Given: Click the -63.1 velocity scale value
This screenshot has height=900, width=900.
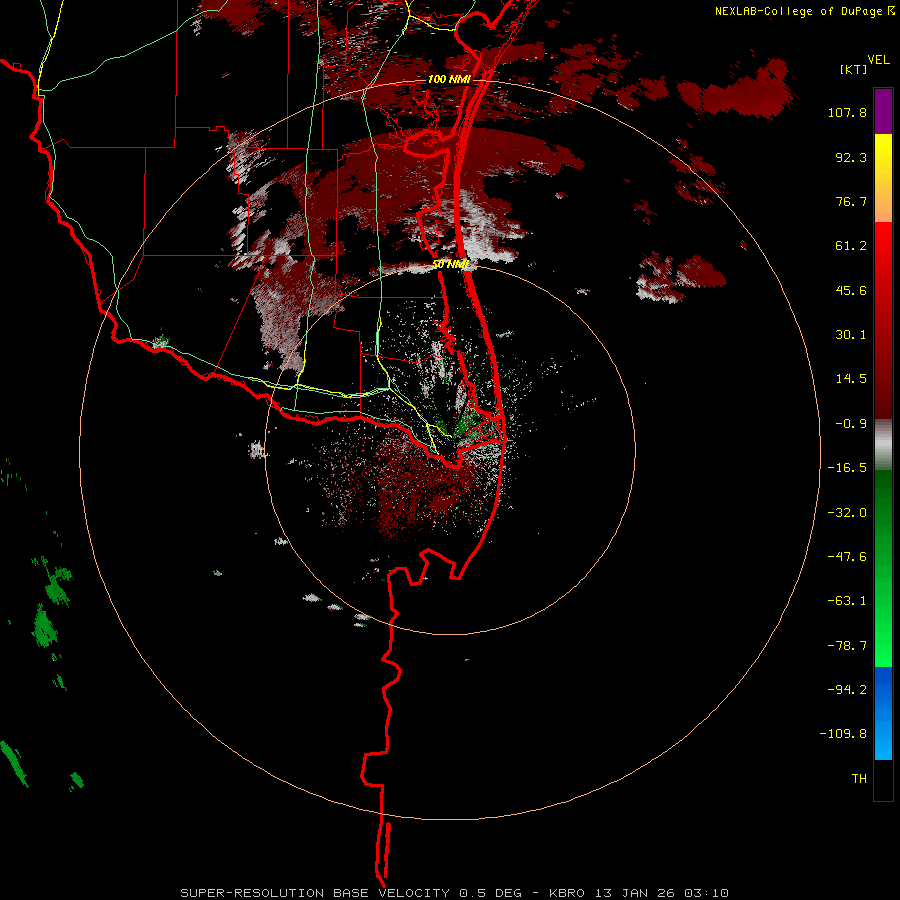Looking at the screenshot, I should click(x=847, y=601).
